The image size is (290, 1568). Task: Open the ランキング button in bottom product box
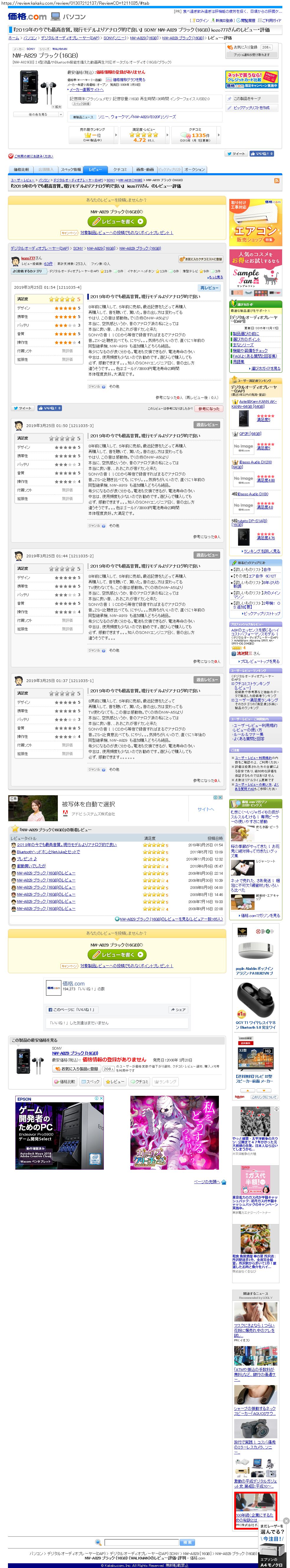coord(166,1082)
